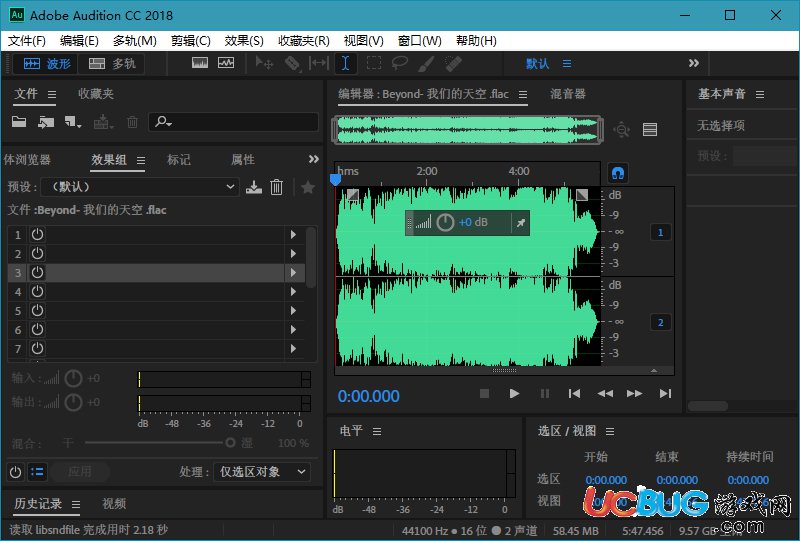
Task: Show spectral frequency display icon
Action: click(x=200, y=63)
